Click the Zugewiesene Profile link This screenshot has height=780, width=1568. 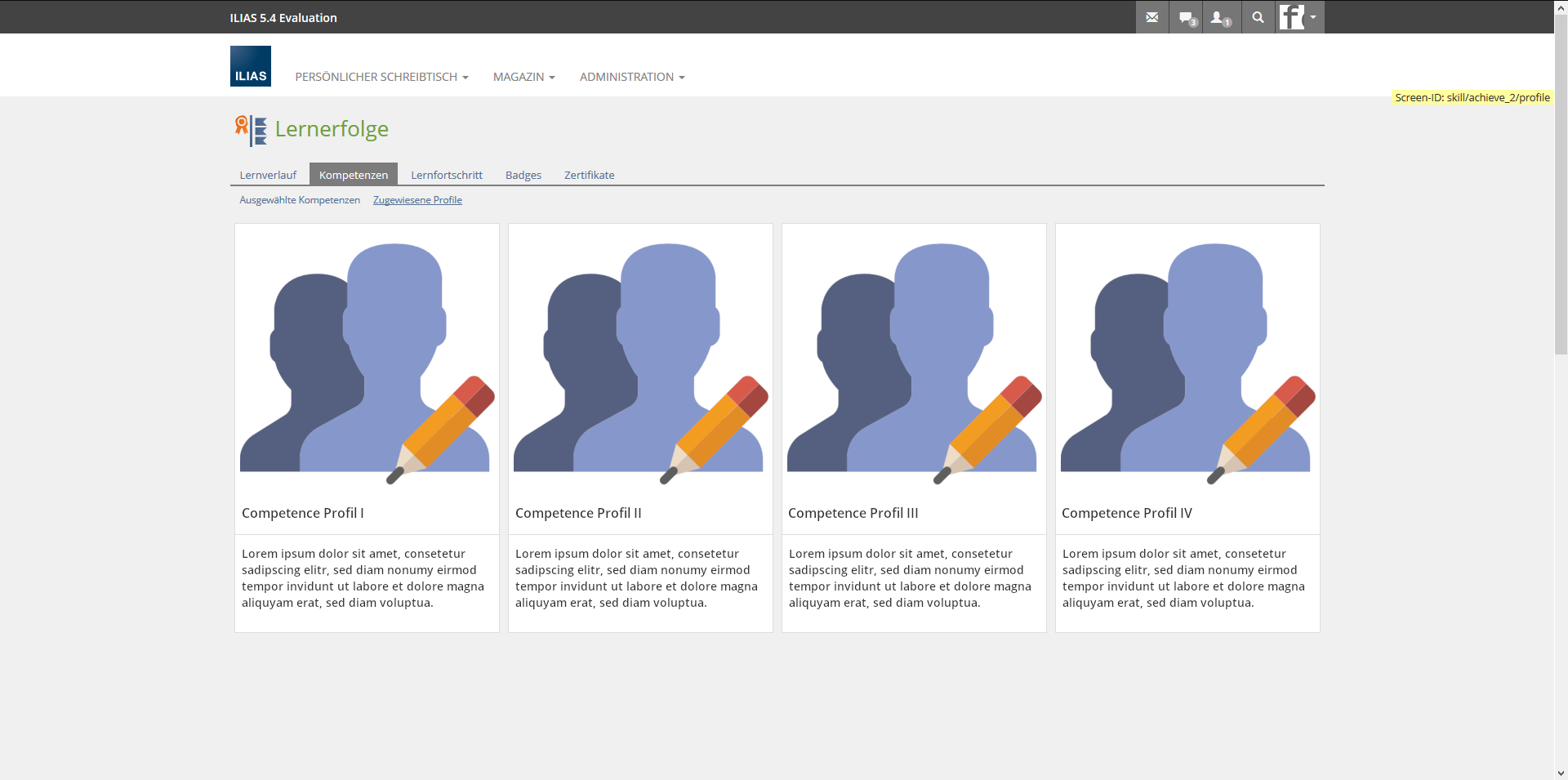[417, 200]
